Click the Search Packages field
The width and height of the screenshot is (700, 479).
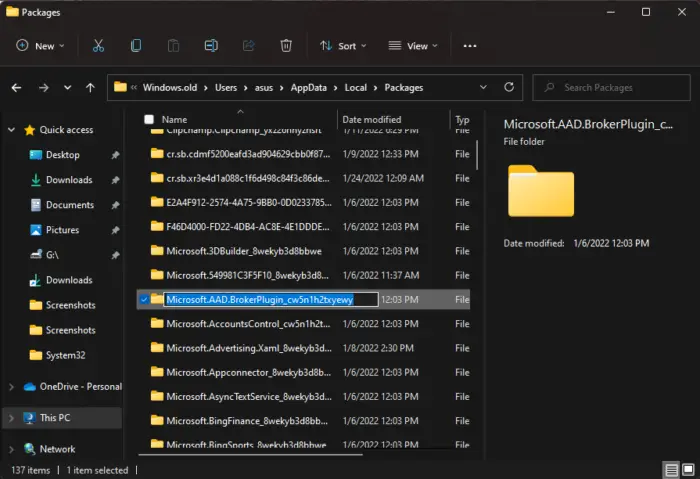click(611, 87)
